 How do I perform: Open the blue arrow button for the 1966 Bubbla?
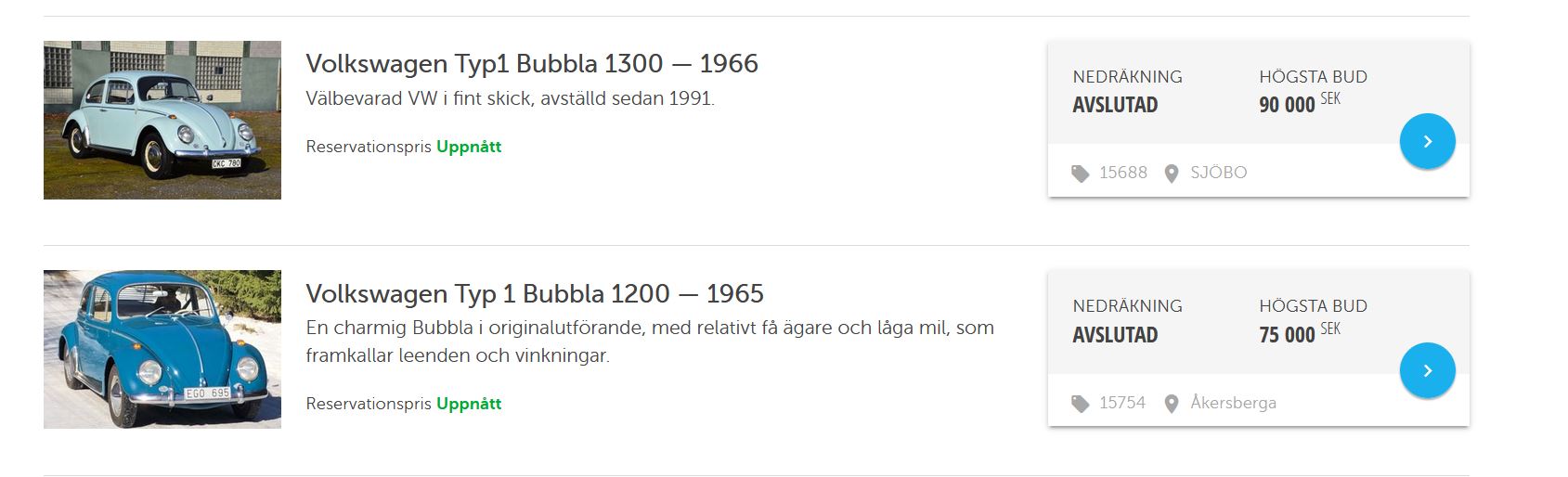tap(1427, 141)
